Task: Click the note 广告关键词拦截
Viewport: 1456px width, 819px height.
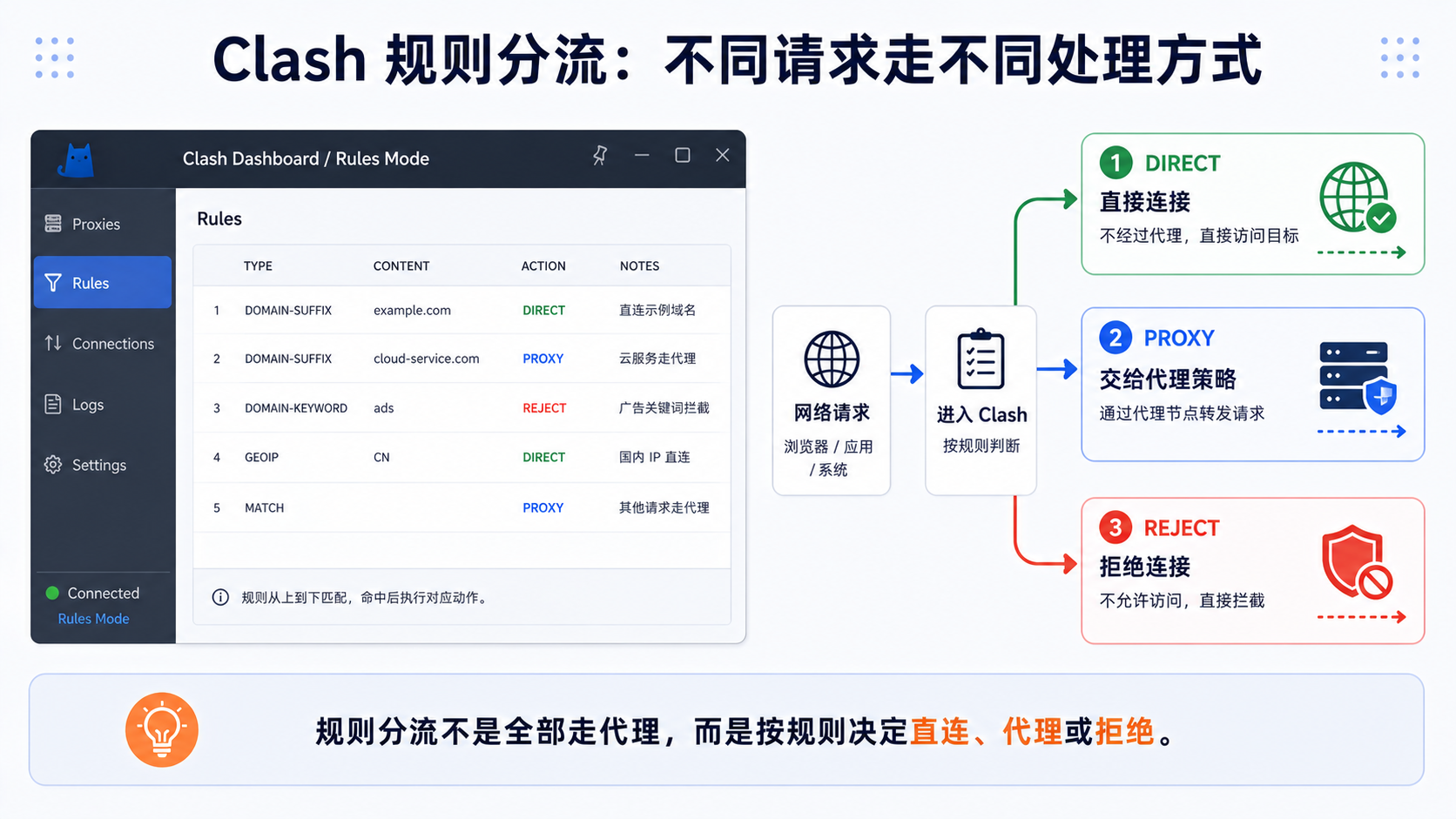Action: (x=664, y=408)
